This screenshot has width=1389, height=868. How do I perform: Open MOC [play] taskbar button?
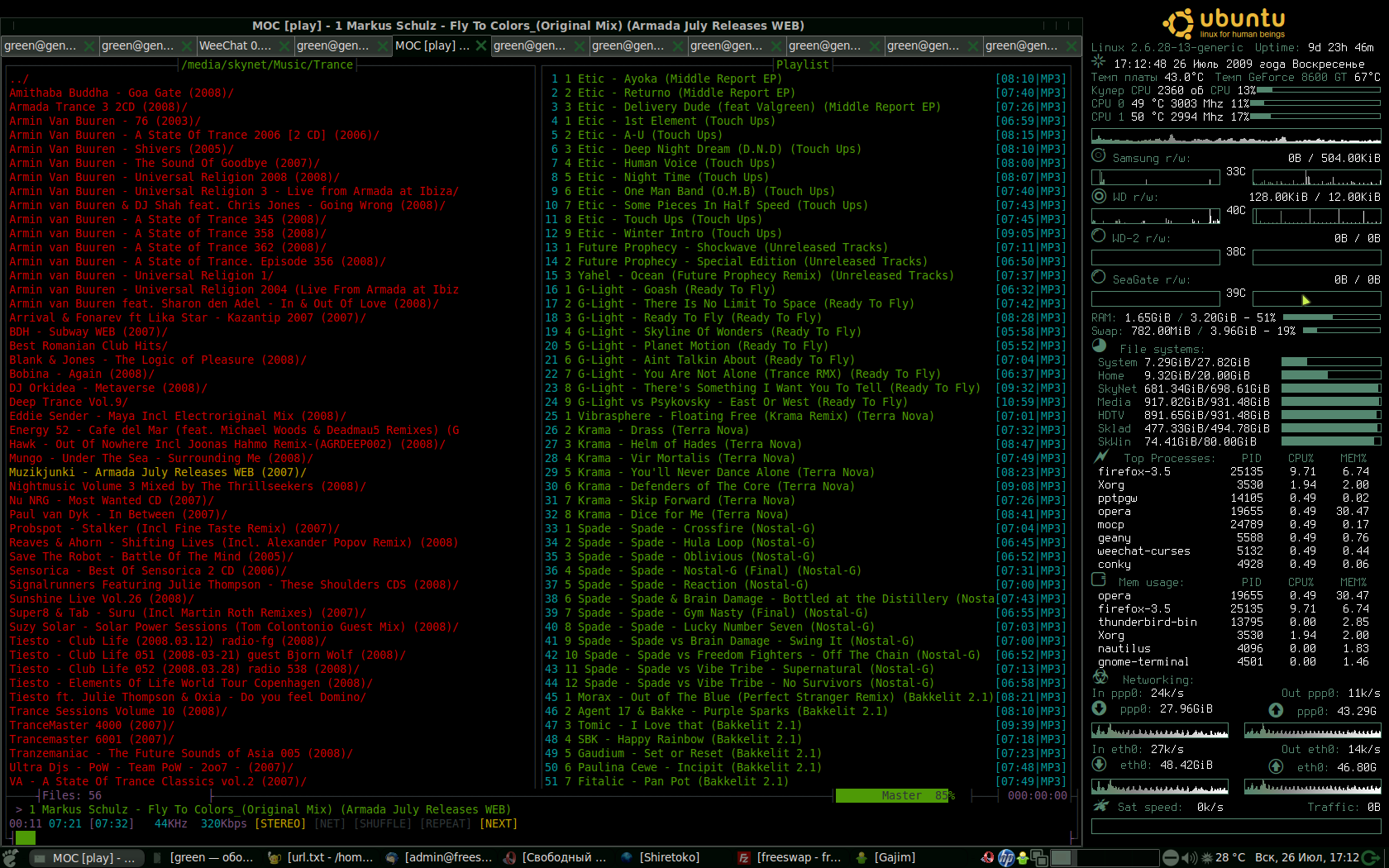click(86, 857)
